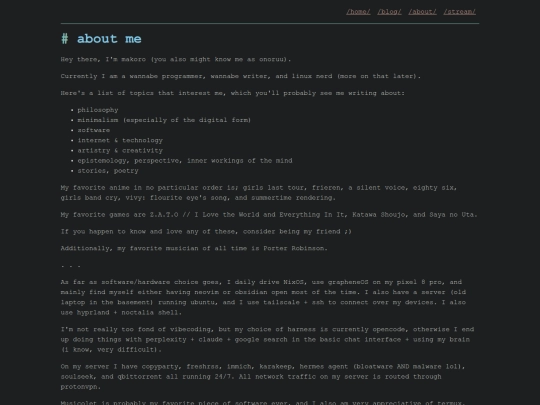Click the 'I daily drive NixOS' paragraph
Viewport: 540px width, 405px height.
coord(263,297)
